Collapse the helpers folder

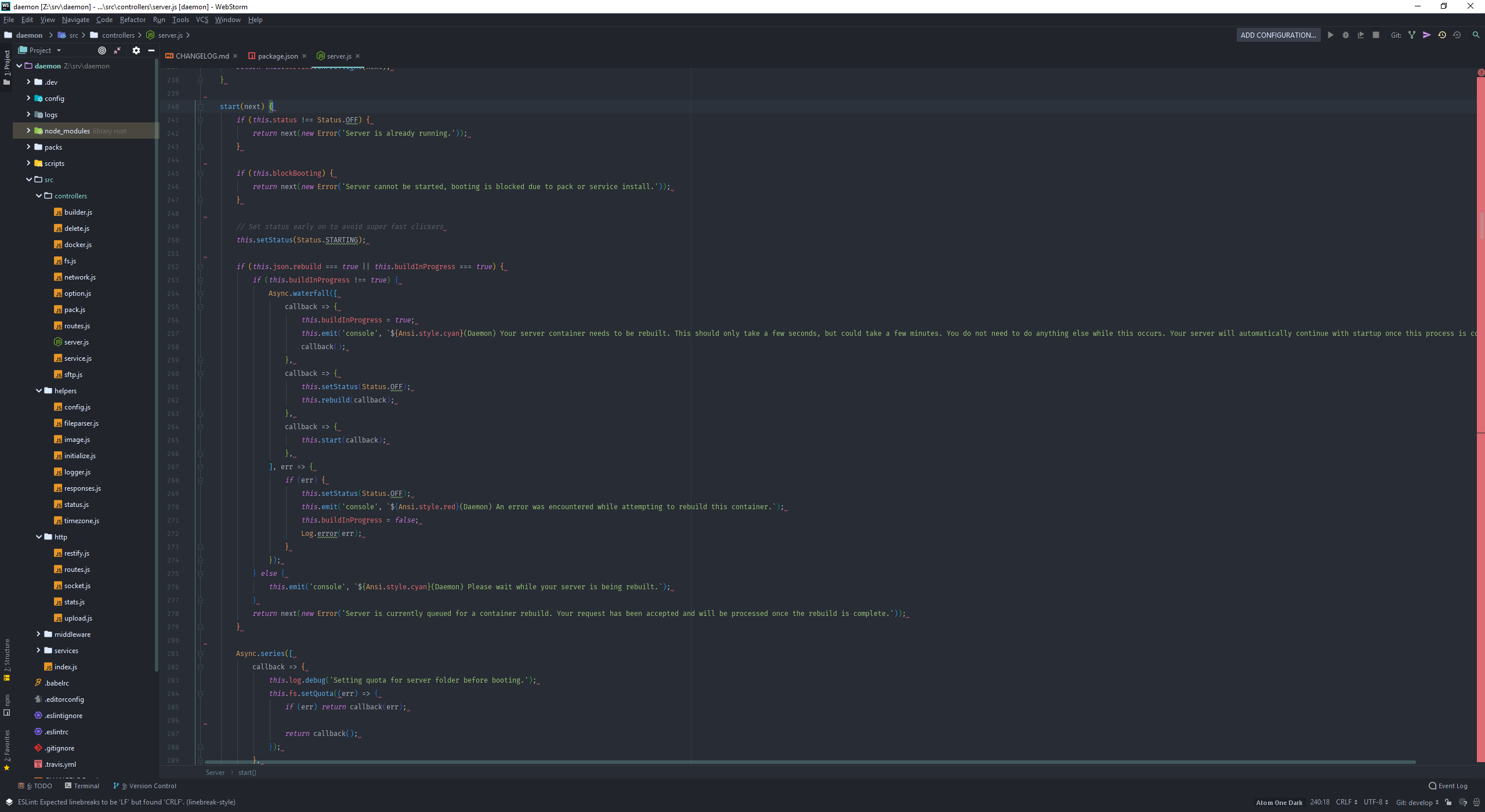pos(39,391)
